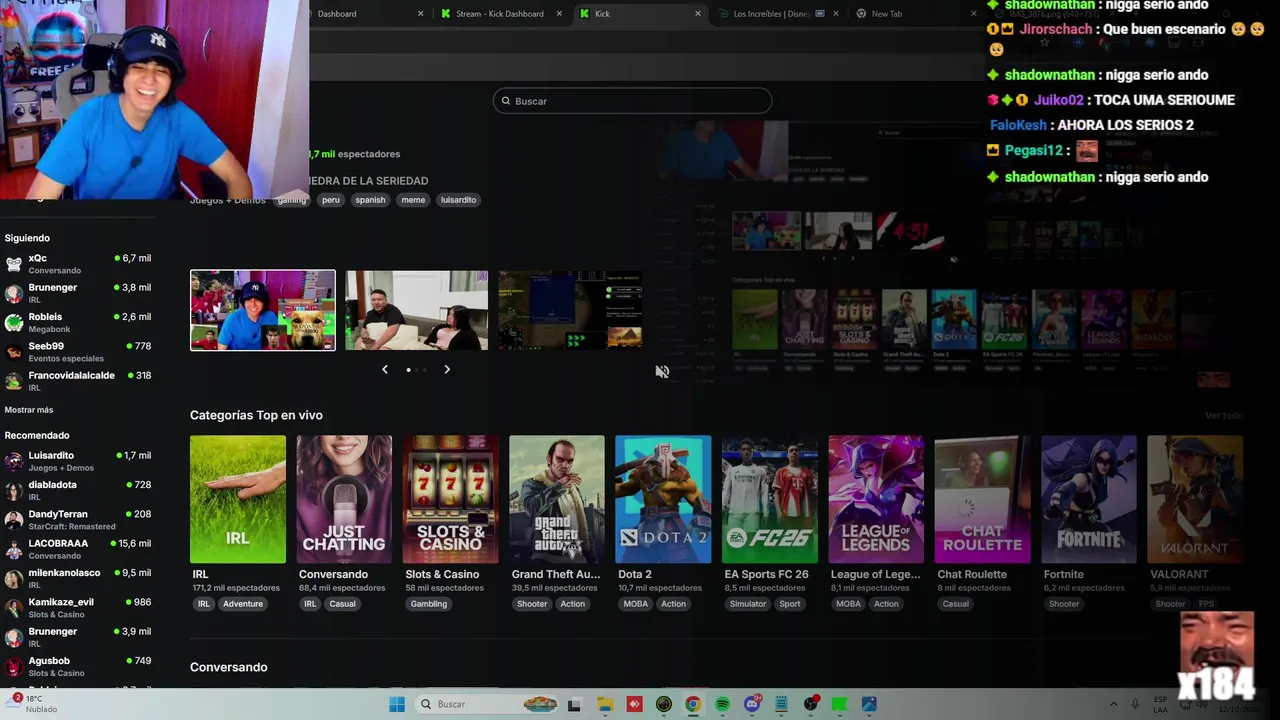Open diabladota channel in Recomendado
1280x720 pixels.
(x=78, y=490)
